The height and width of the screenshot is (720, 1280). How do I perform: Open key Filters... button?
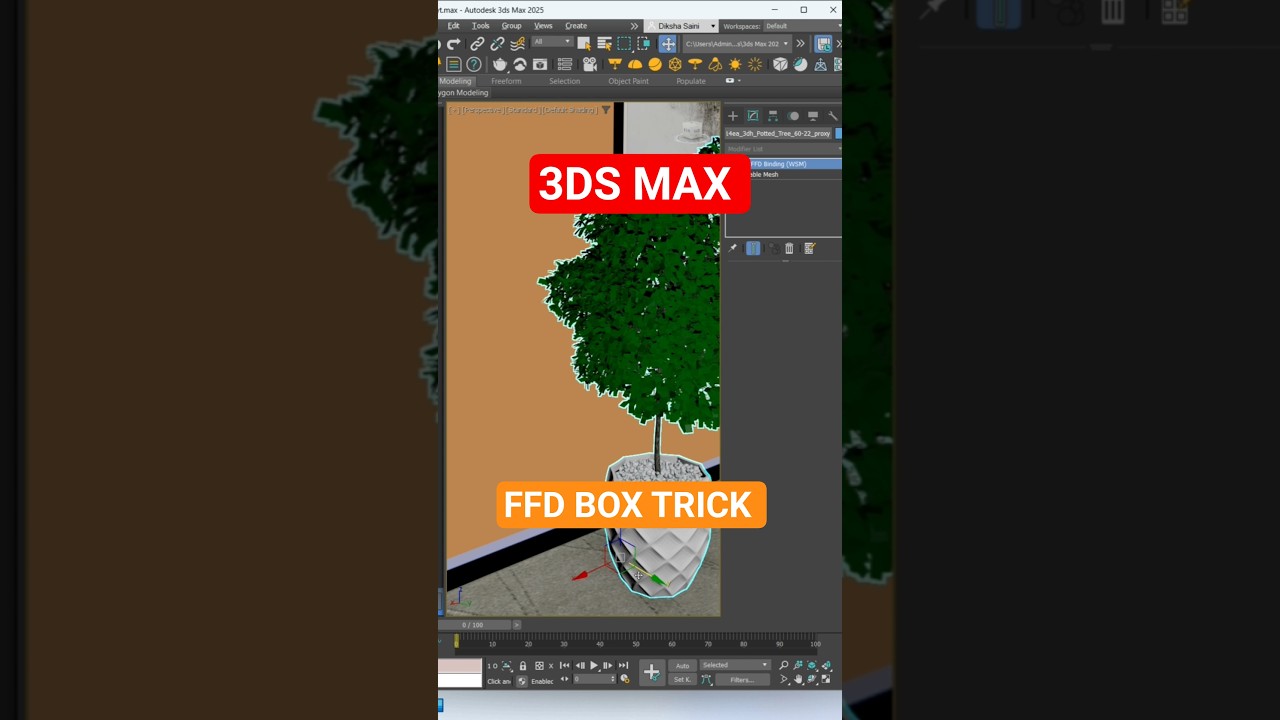(x=742, y=680)
